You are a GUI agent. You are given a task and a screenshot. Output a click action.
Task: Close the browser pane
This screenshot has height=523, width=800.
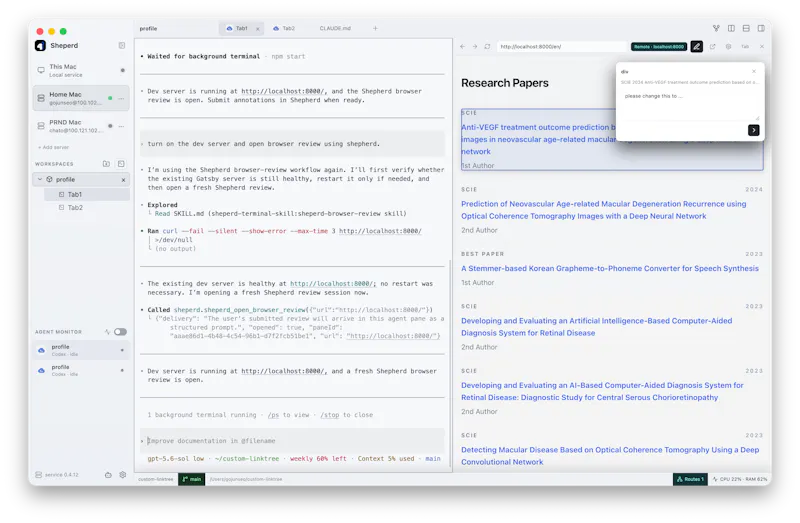pyautogui.click(x=762, y=46)
